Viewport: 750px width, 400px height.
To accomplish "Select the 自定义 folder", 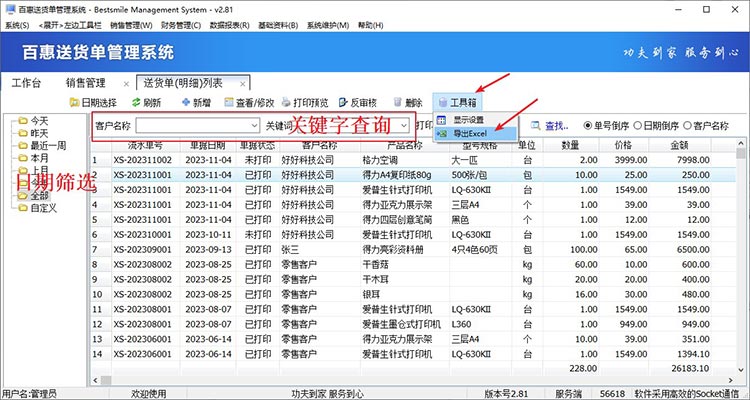I will 38,208.
